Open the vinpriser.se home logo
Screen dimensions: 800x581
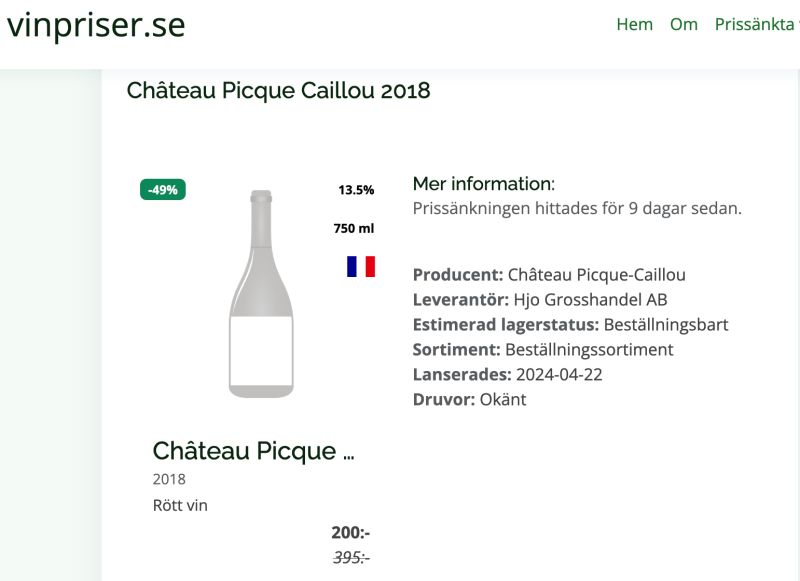click(x=96, y=25)
